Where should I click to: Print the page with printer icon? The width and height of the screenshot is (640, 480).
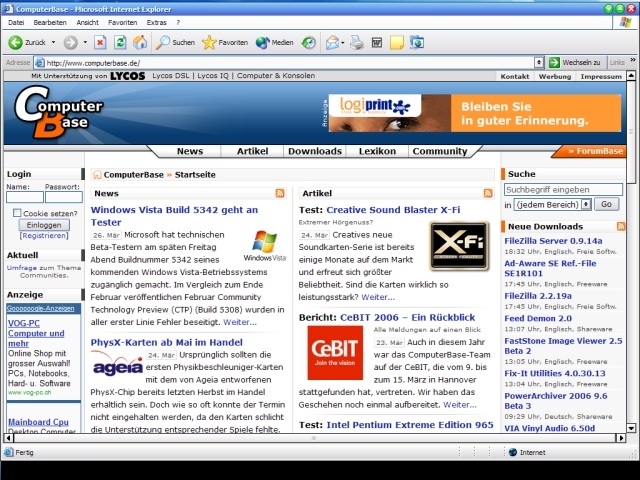click(357, 42)
